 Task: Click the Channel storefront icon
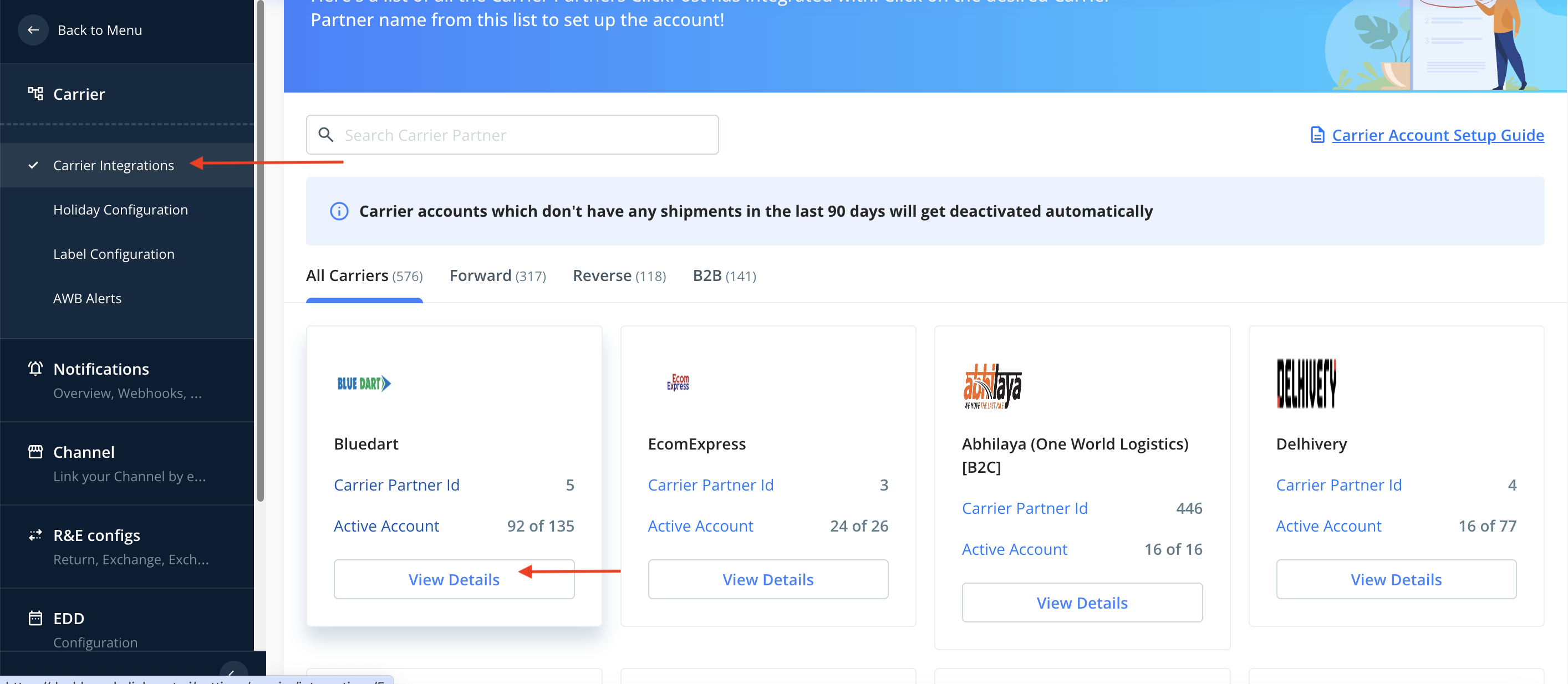click(35, 452)
